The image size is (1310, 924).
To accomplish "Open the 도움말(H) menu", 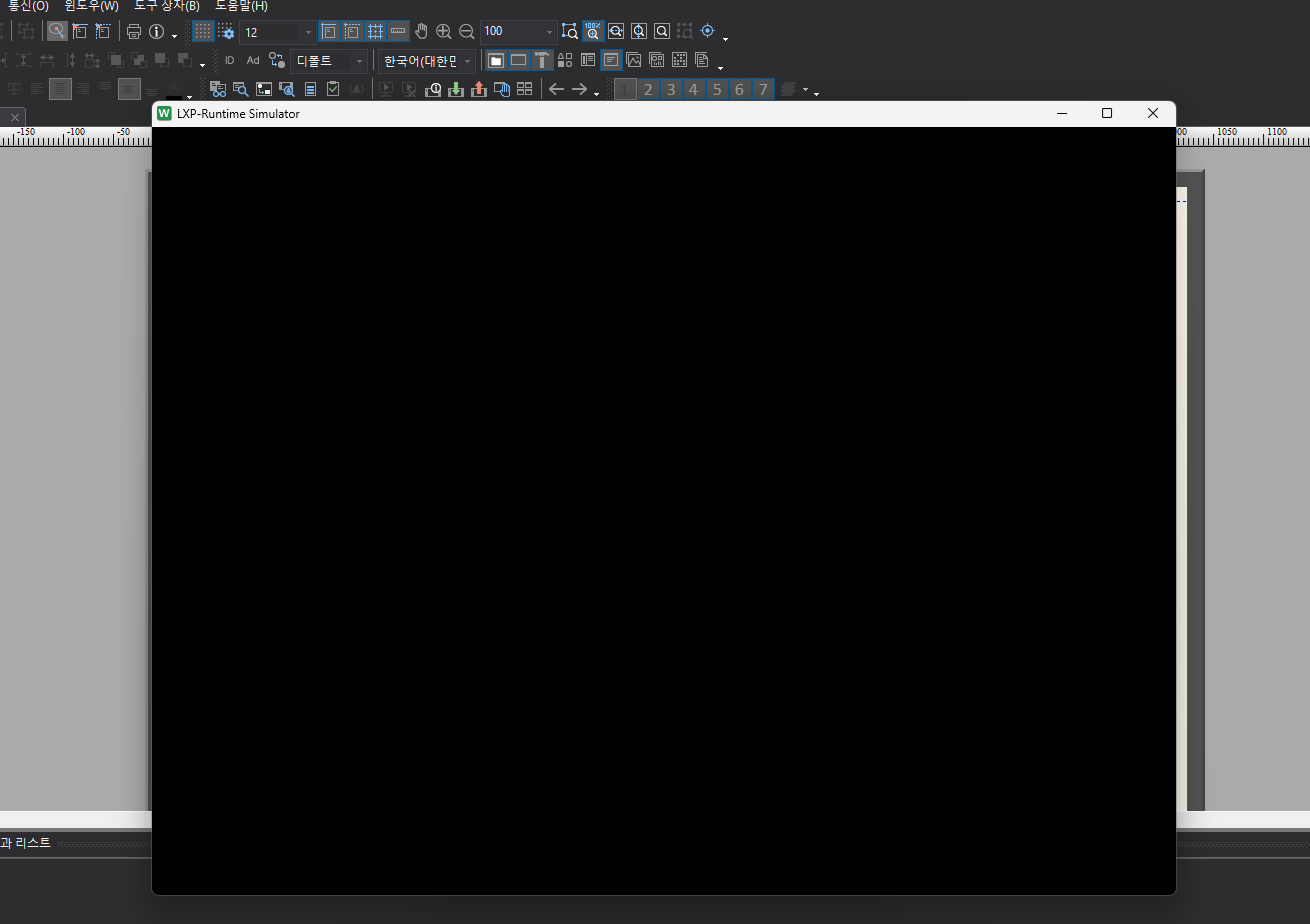I will (x=242, y=6).
